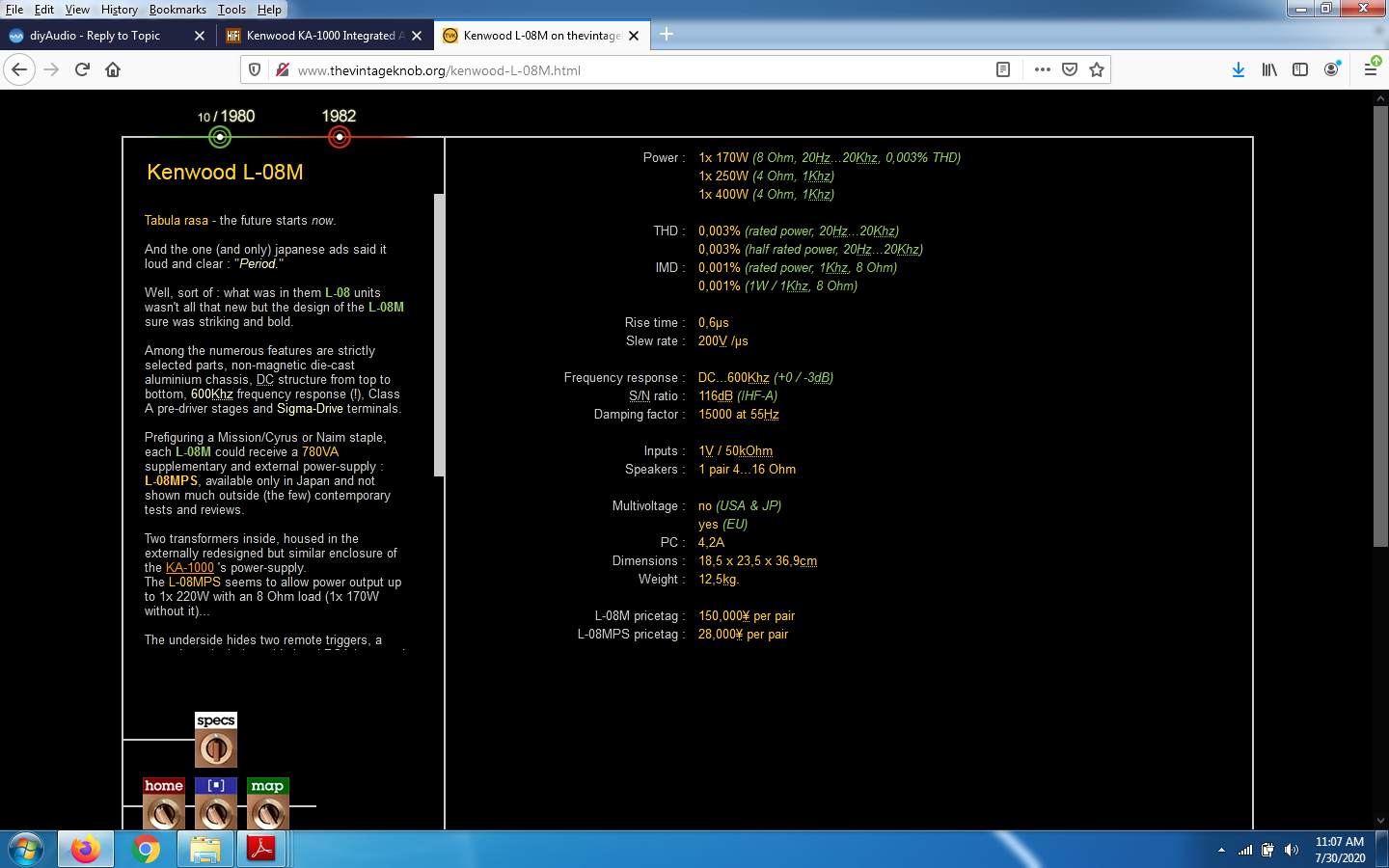
Task: Click the '150,000¥ per pair' price value
Action: (747, 615)
